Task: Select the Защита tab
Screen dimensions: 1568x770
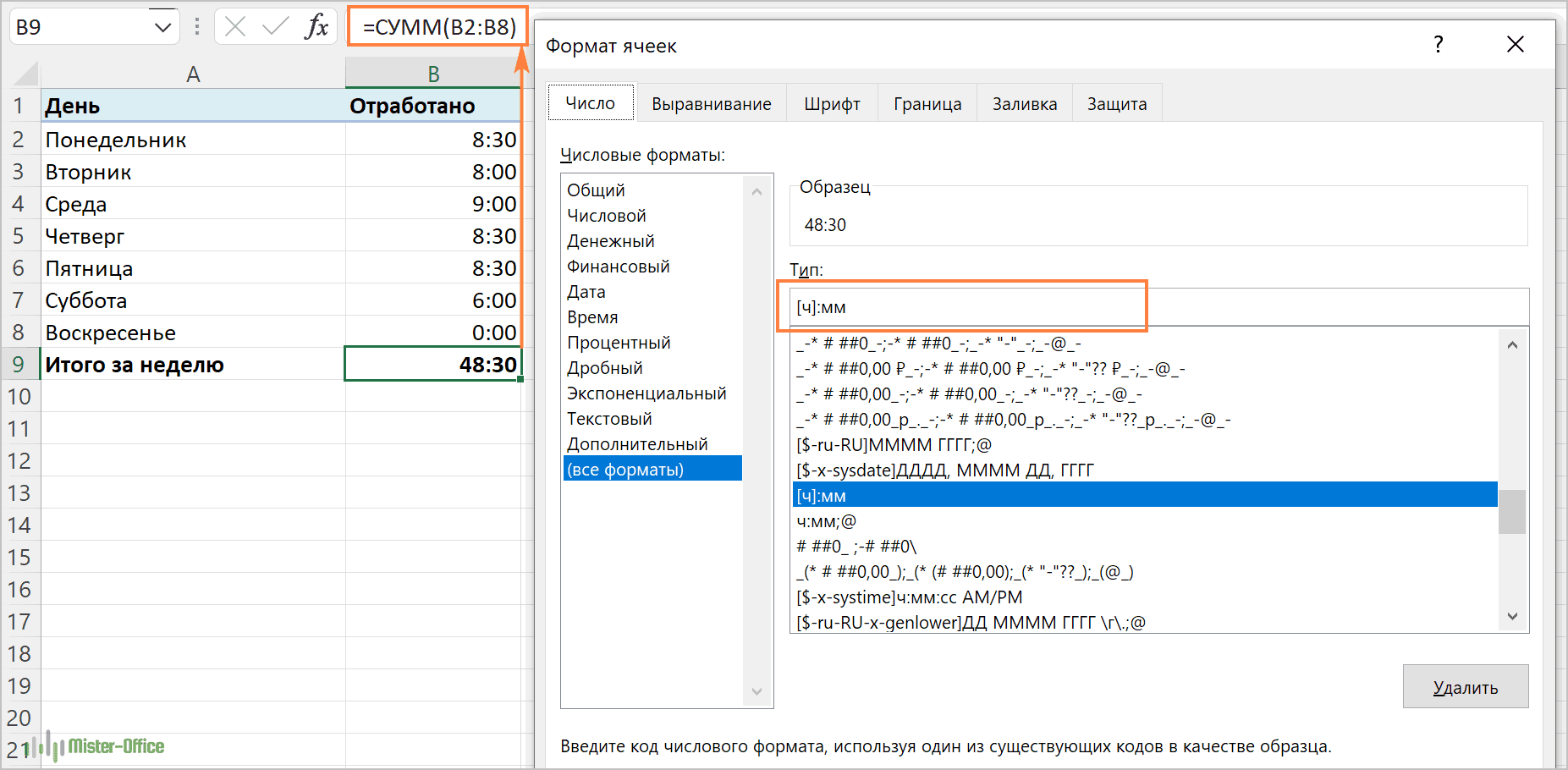Action: tap(1116, 104)
